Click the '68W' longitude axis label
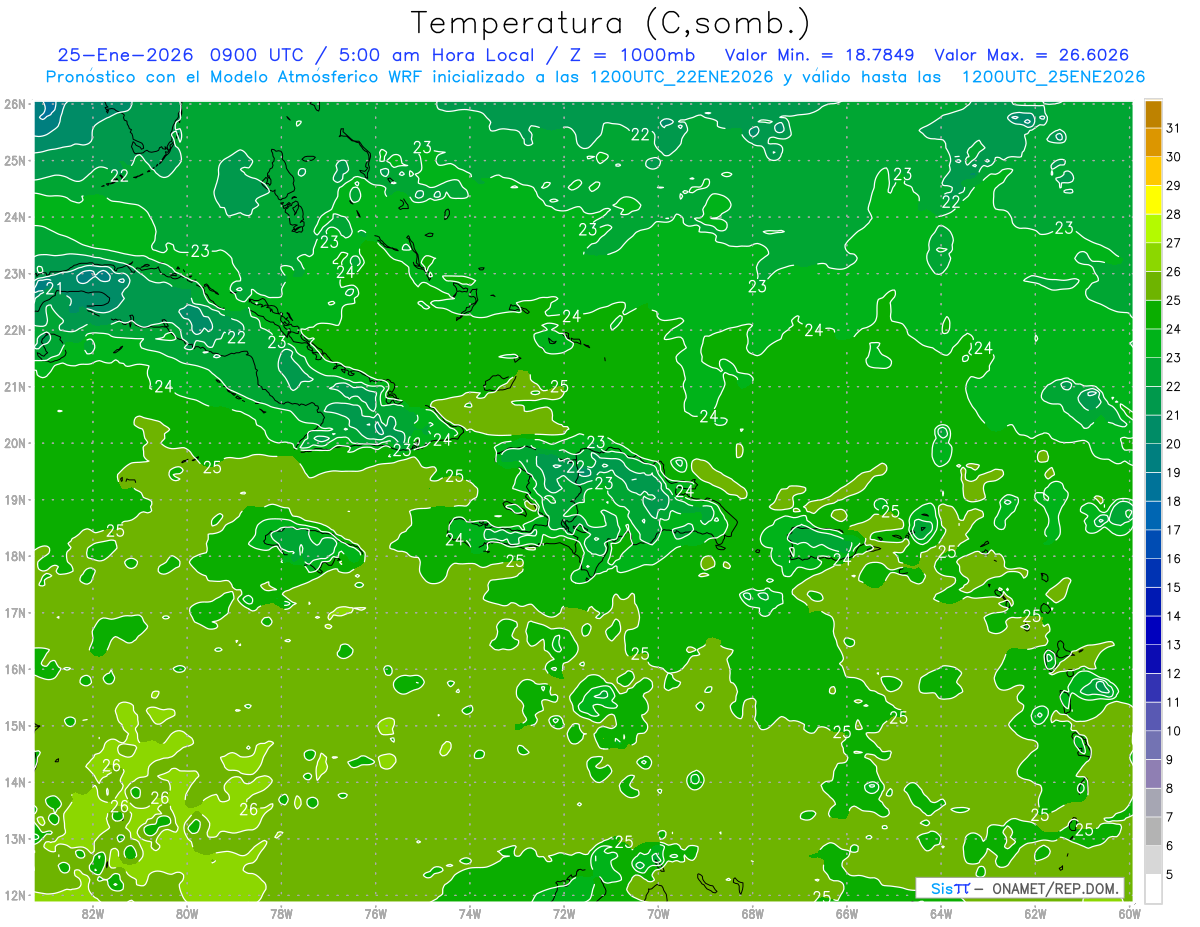The width and height of the screenshot is (1200, 927). [753, 913]
